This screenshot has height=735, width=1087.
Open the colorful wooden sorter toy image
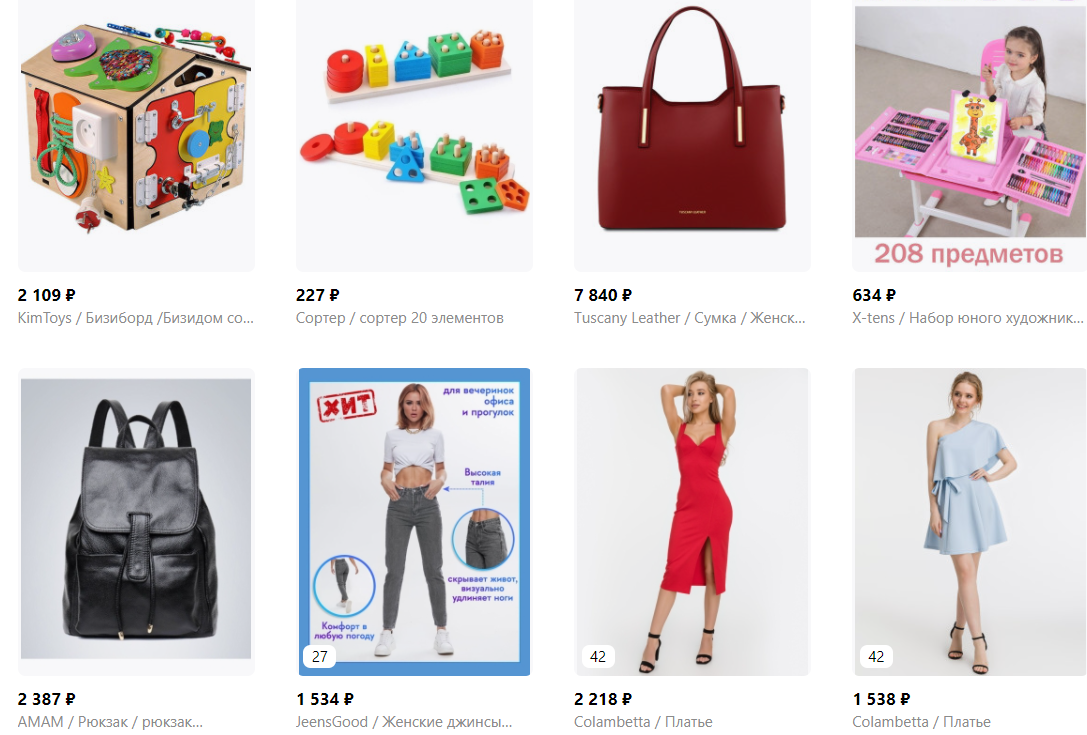(415, 135)
